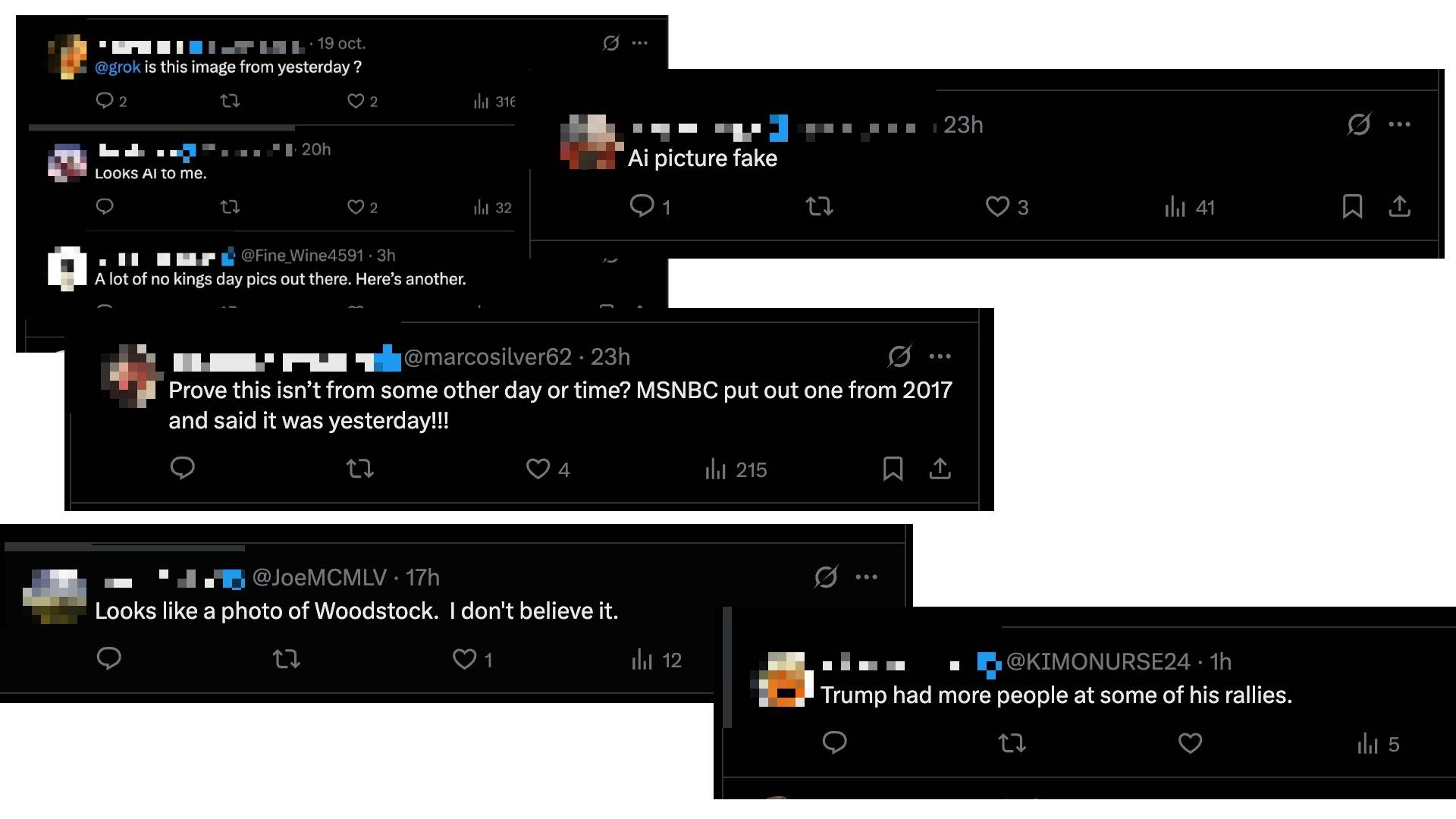Open more options on @marcosilver62 post
This screenshot has height=819, width=1456.
point(940,356)
